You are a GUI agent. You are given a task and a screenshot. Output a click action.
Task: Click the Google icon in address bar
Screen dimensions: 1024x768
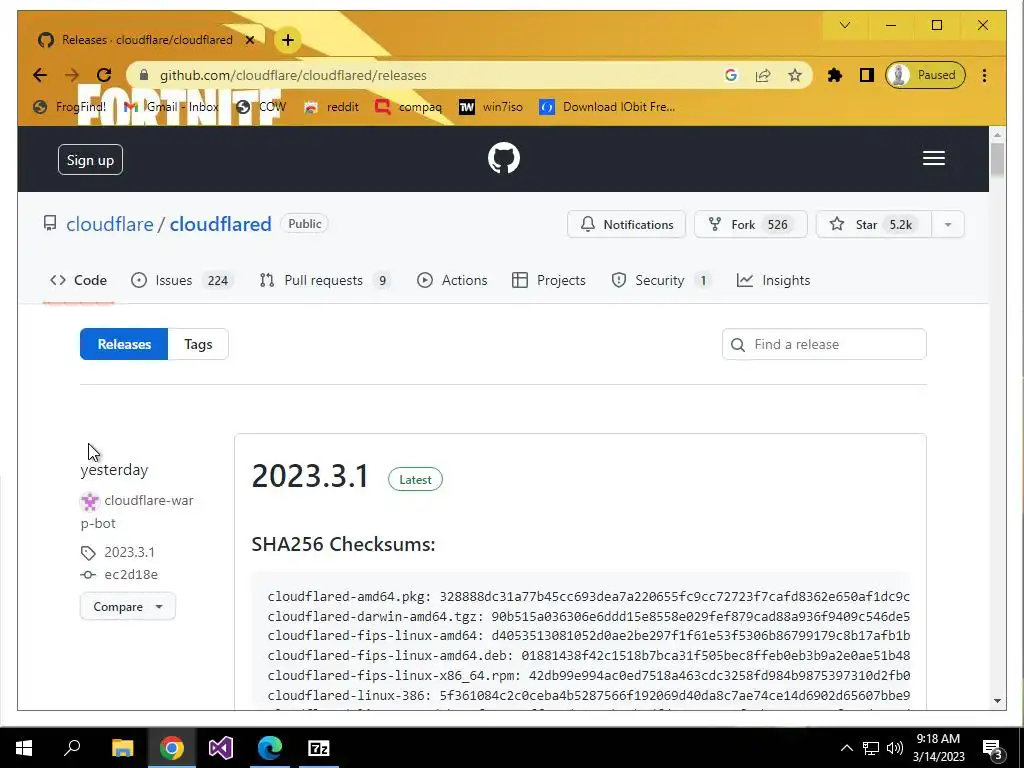[731, 75]
